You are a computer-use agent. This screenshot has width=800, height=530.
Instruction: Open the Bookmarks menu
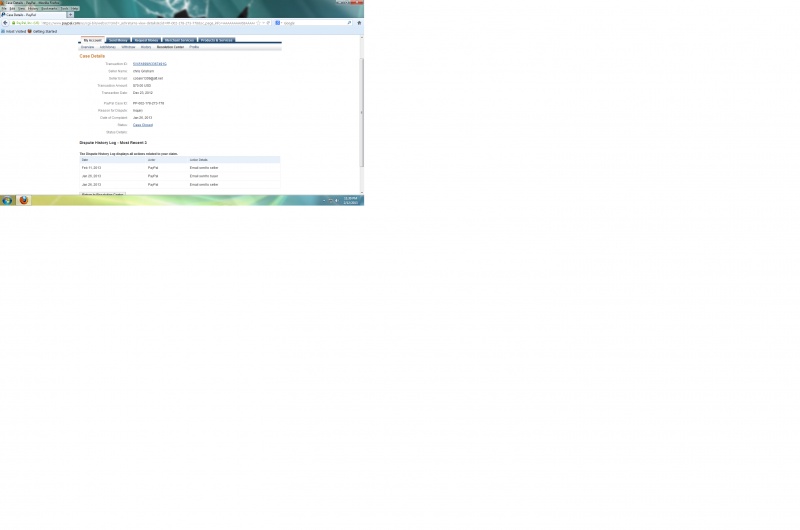[49, 9]
